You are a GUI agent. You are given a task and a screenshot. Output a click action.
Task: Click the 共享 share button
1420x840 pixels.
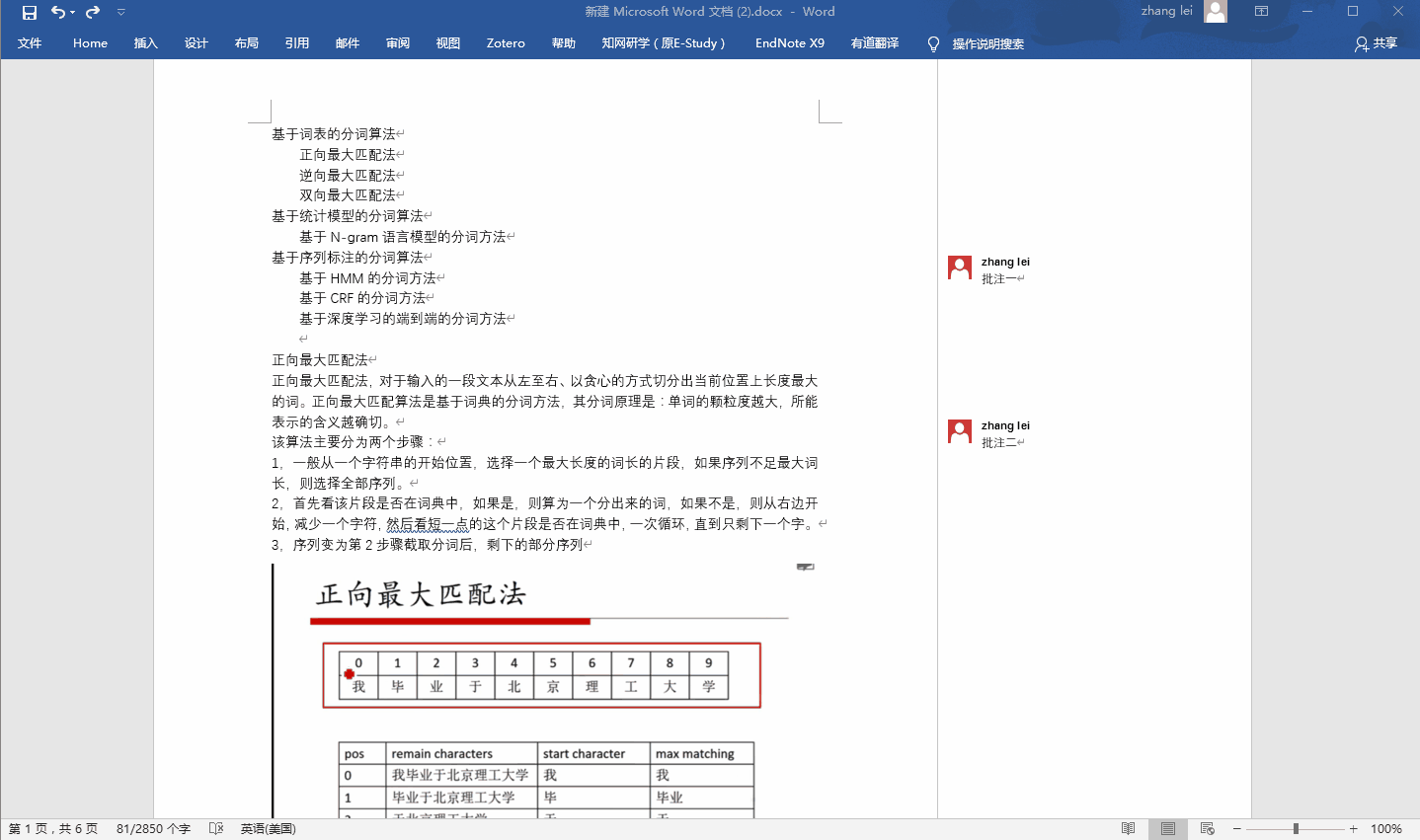click(x=1376, y=43)
